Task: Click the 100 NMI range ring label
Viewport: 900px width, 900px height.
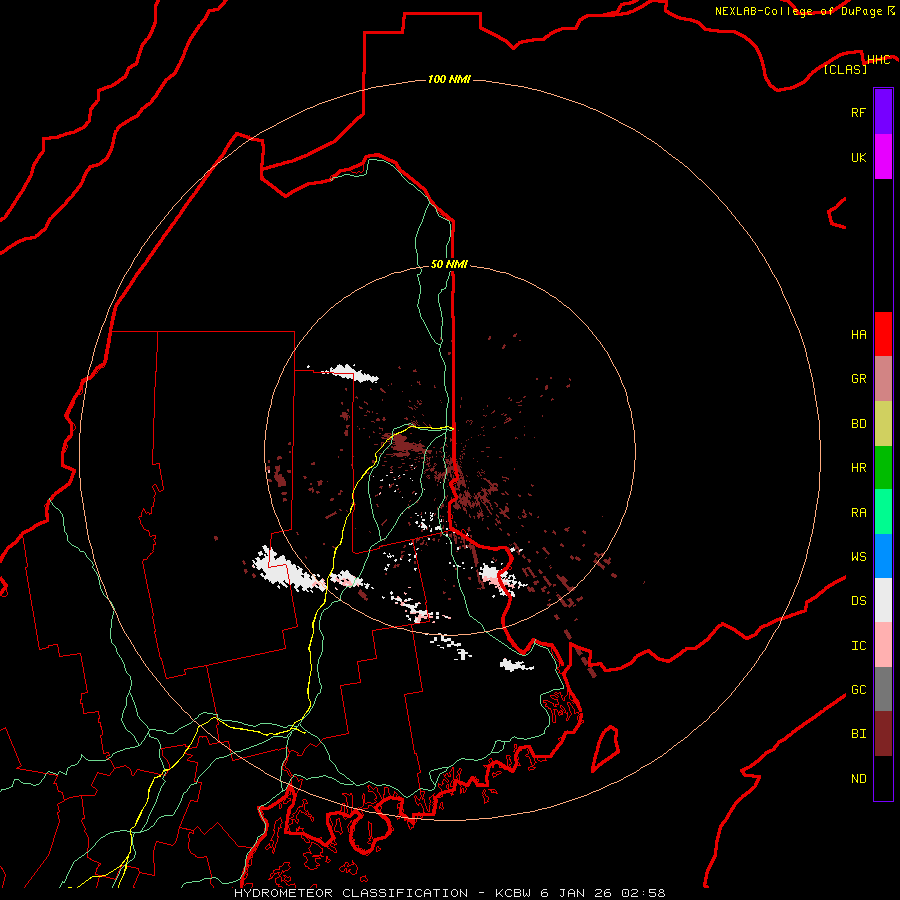Action: (449, 79)
